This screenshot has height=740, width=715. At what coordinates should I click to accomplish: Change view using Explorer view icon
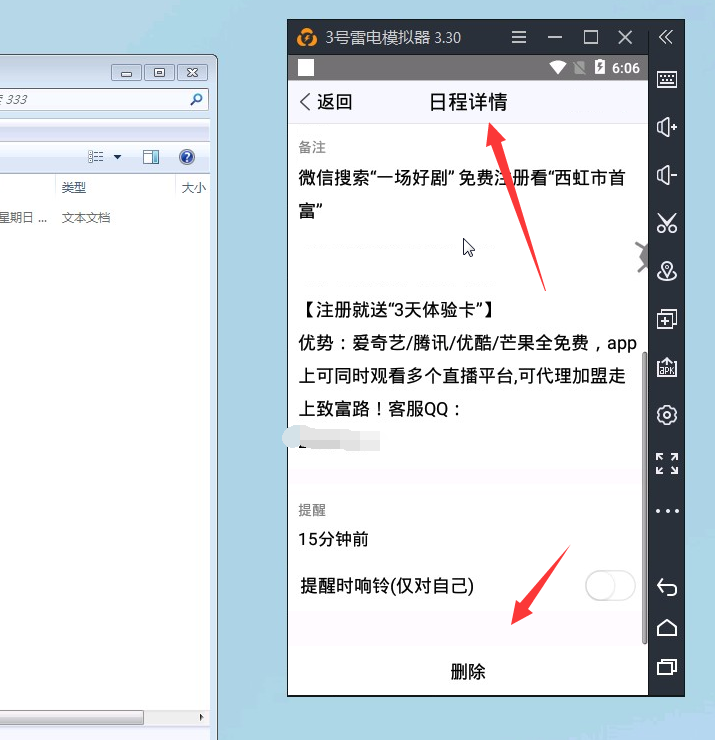click(96, 157)
